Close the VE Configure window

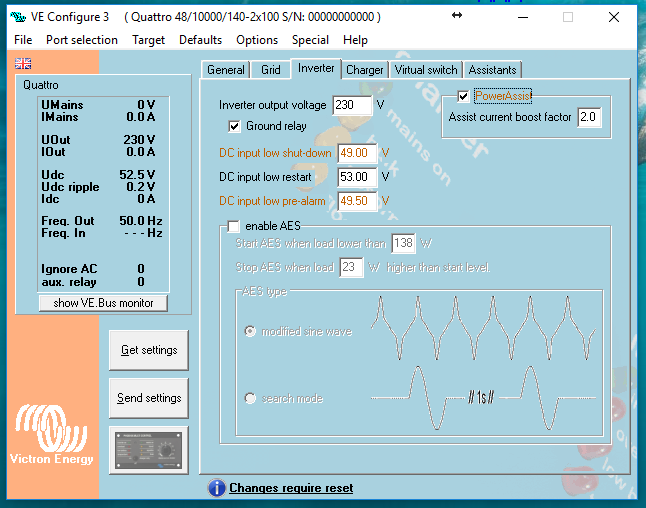pos(614,17)
